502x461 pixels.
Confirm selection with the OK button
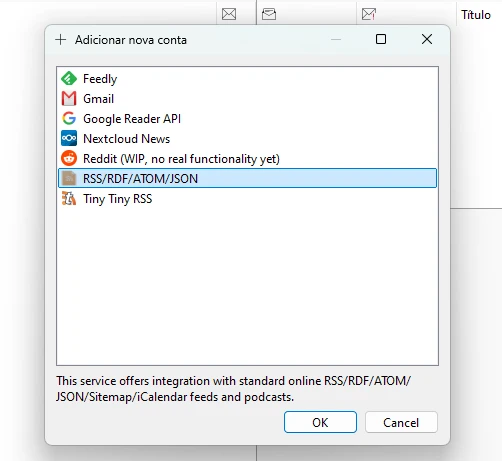pos(320,422)
